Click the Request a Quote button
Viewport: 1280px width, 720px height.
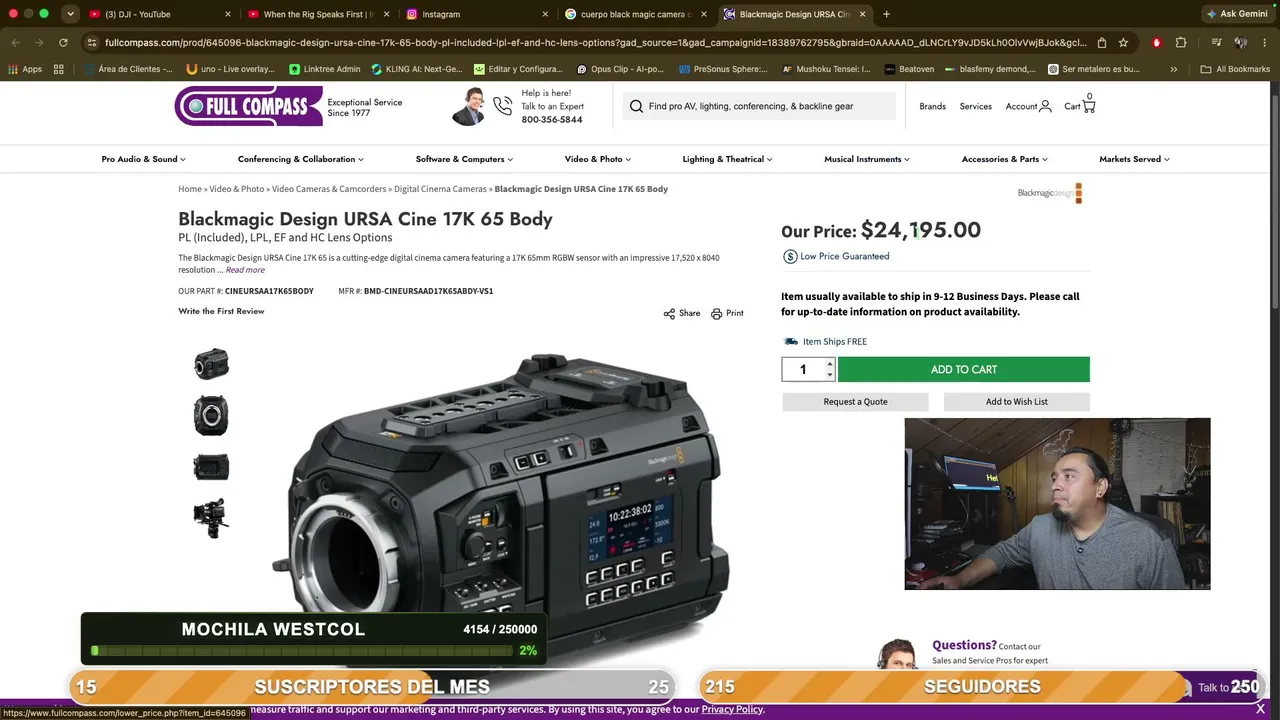tap(855, 402)
